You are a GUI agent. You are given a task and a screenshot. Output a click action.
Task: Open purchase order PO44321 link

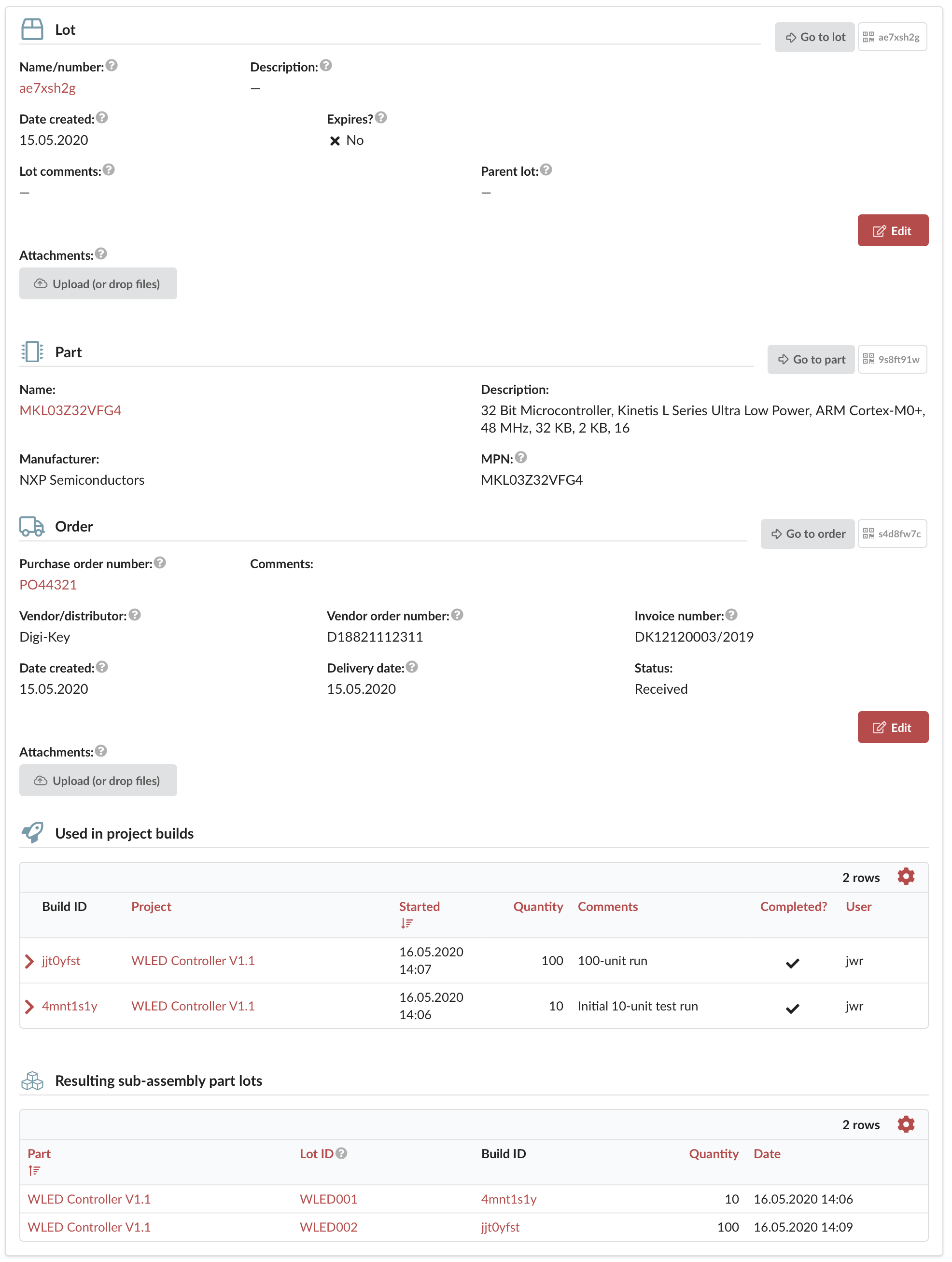(48, 585)
